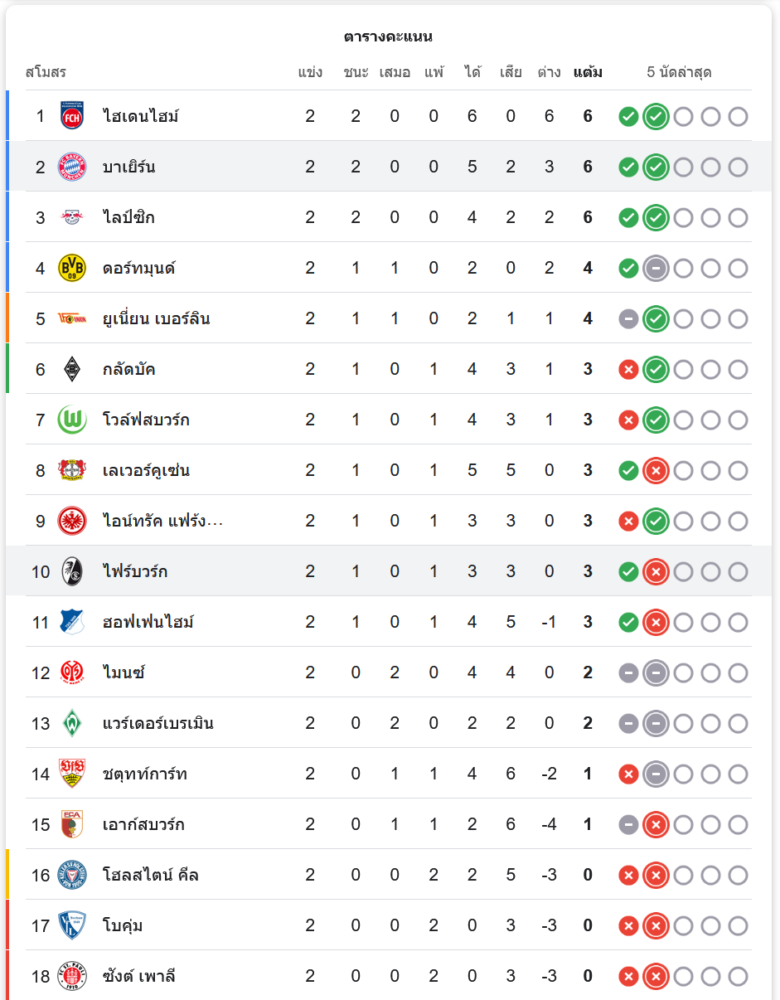Open the ไฟร์บวร์ก team row link
Viewport: 780px width, 1000px height.
(x=135, y=572)
